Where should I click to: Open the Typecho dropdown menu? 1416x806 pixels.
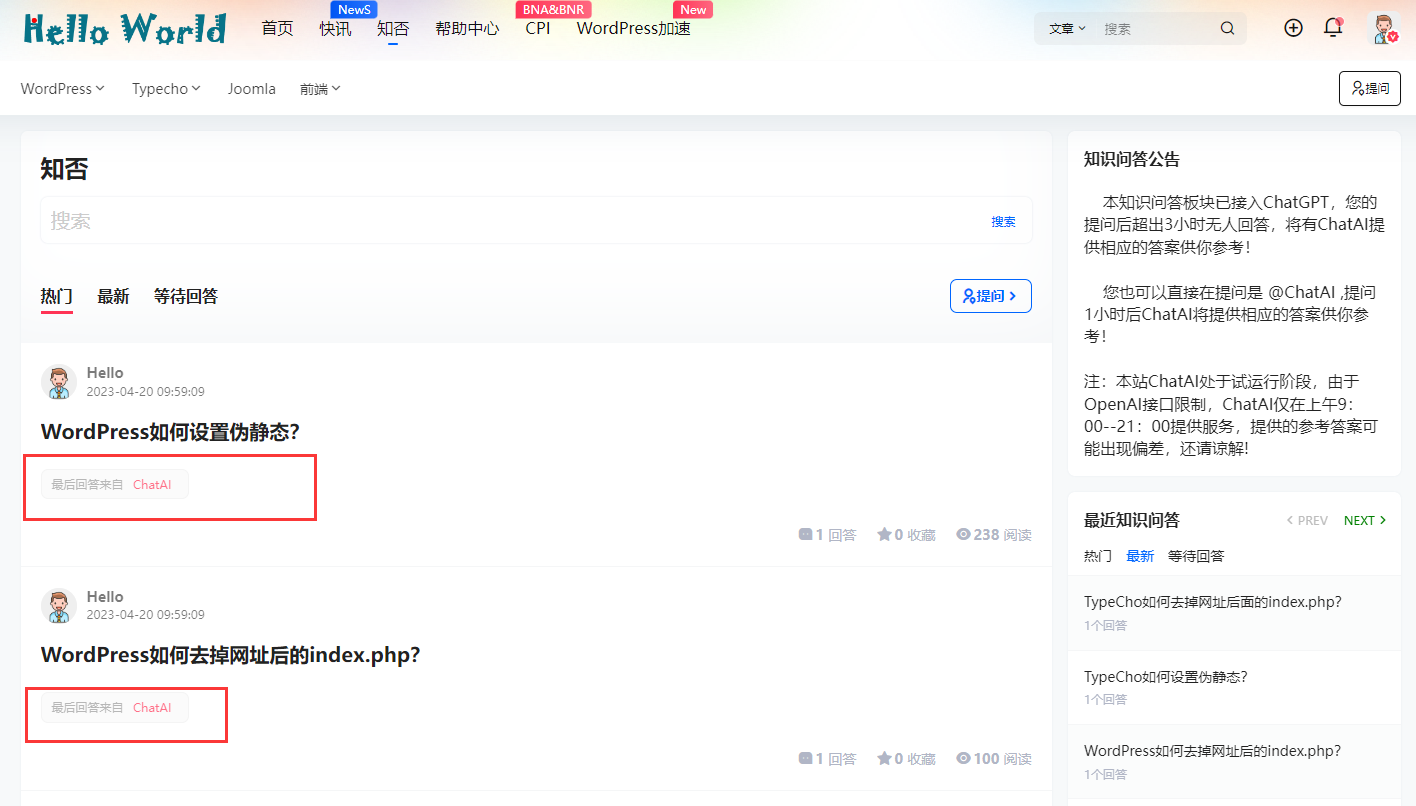click(x=165, y=88)
